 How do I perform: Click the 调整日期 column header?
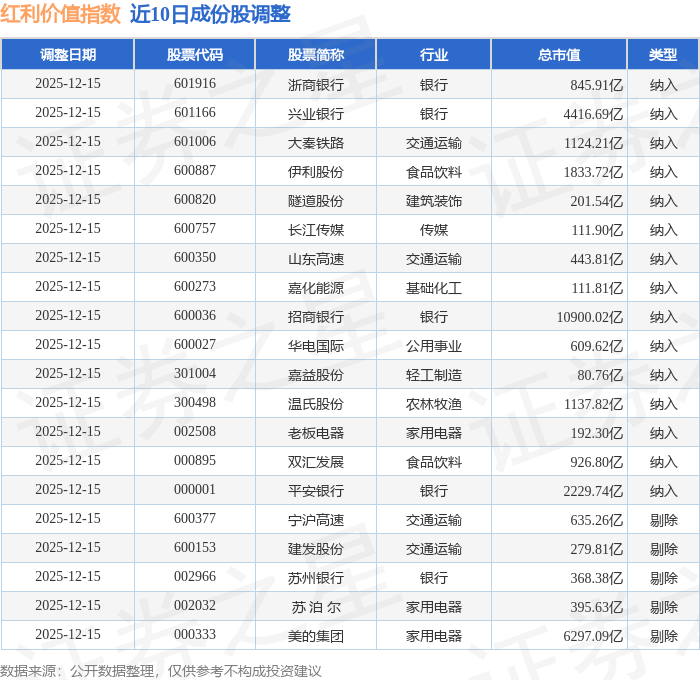tap(68, 54)
